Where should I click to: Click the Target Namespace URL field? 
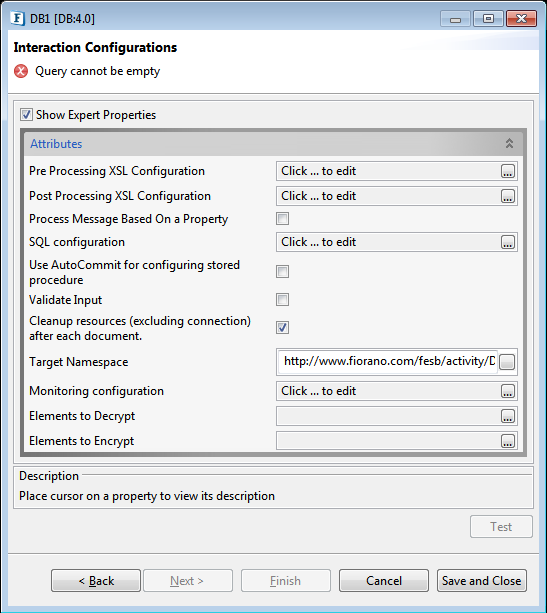388,361
